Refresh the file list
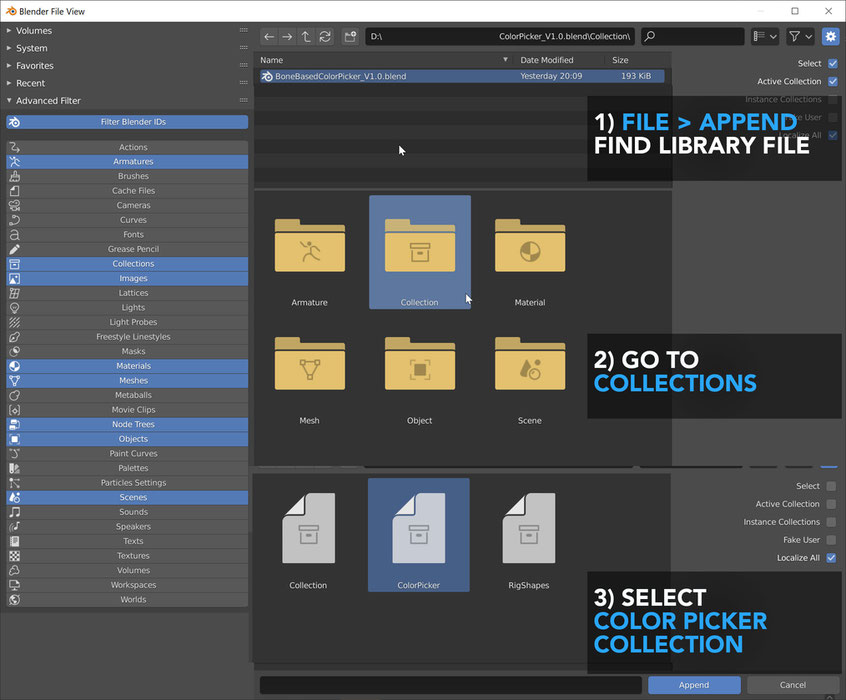This screenshot has height=700, width=846. [325, 37]
